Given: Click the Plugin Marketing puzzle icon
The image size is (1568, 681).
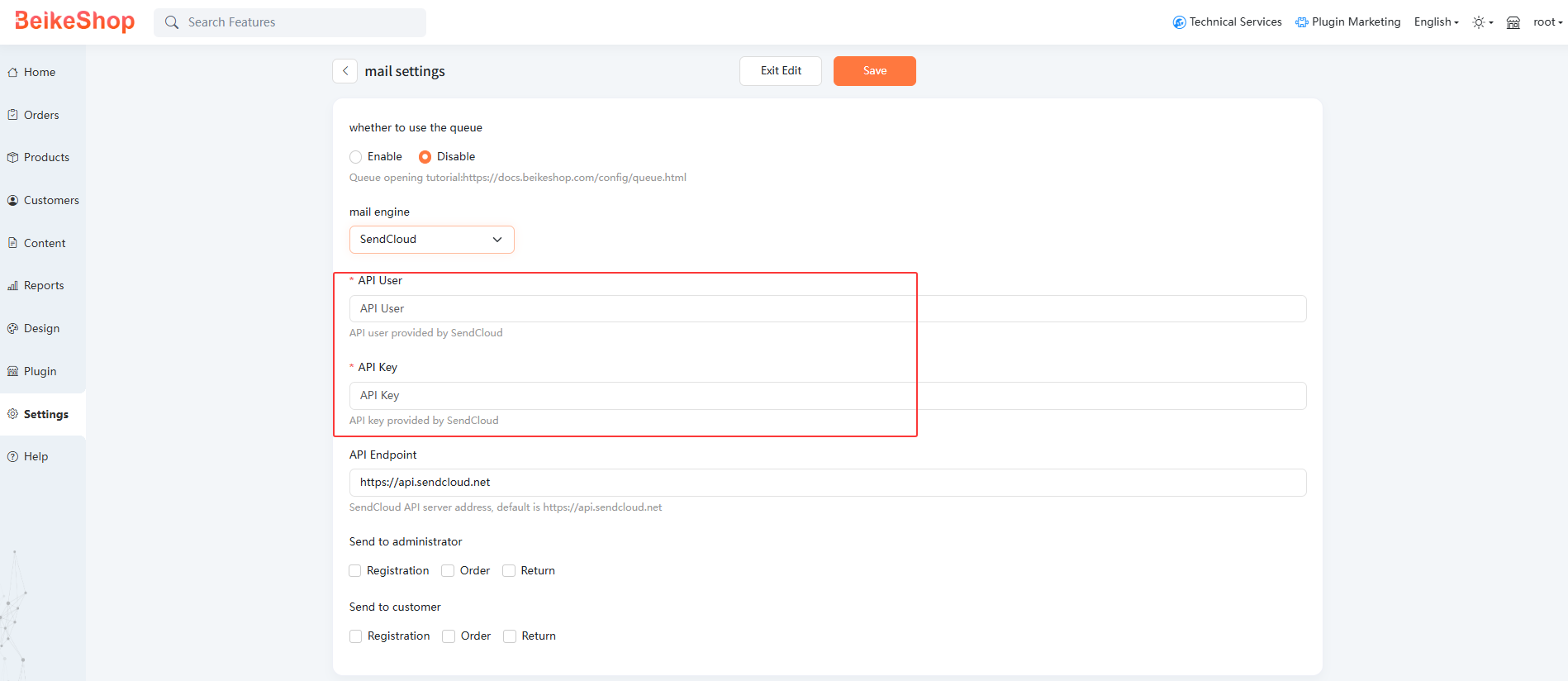Looking at the screenshot, I should click(x=1301, y=22).
